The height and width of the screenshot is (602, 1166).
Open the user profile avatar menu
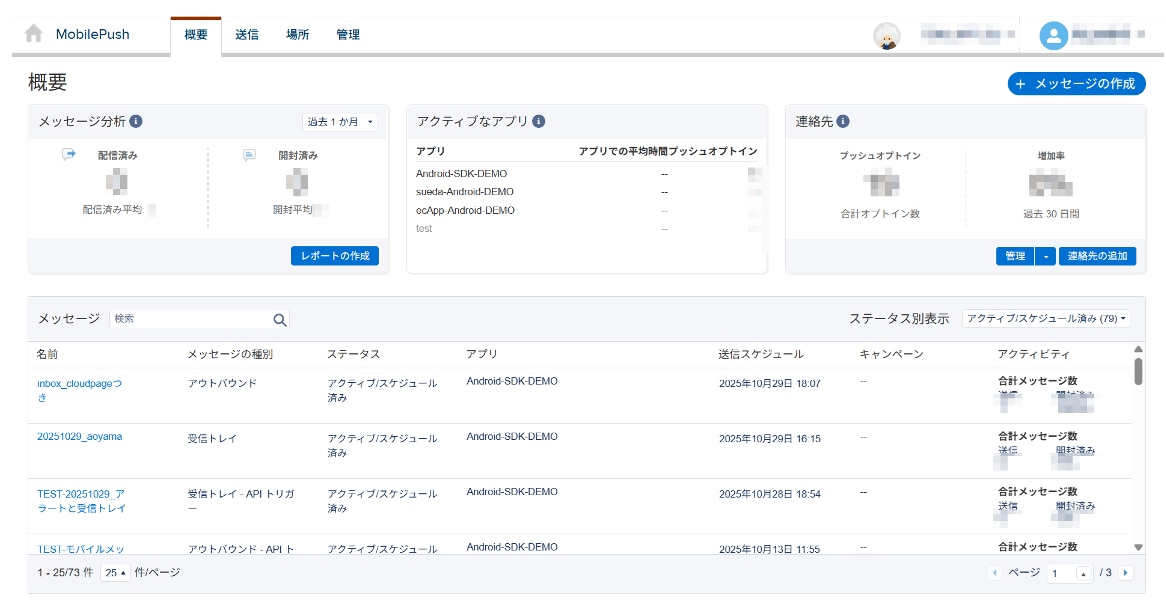pyautogui.click(x=1053, y=35)
